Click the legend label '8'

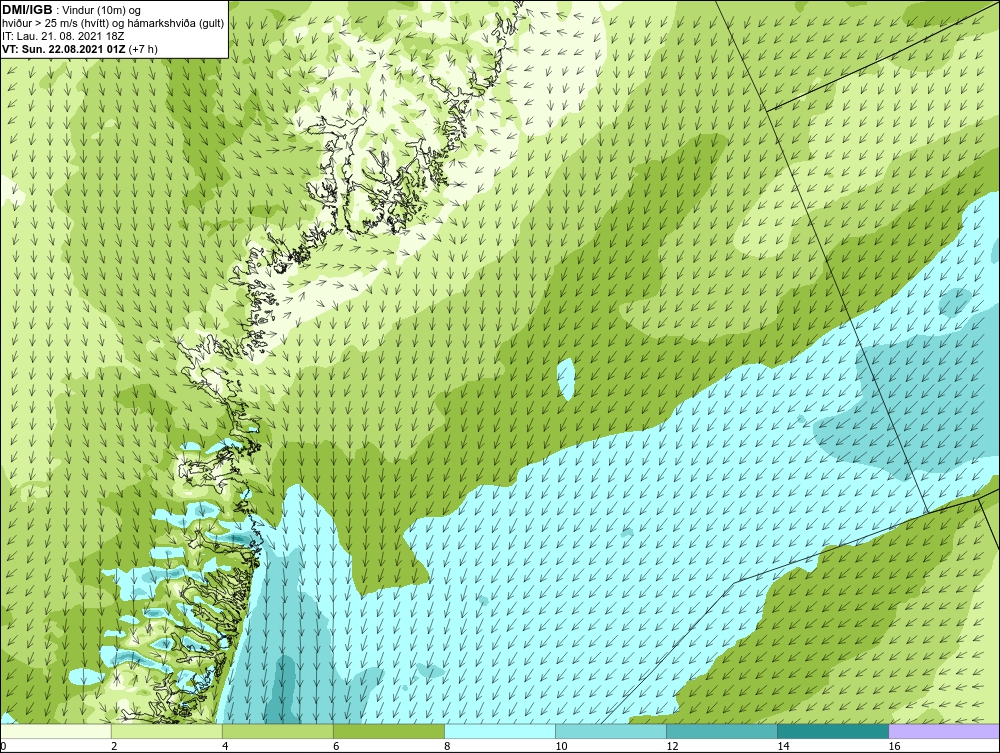447,746
